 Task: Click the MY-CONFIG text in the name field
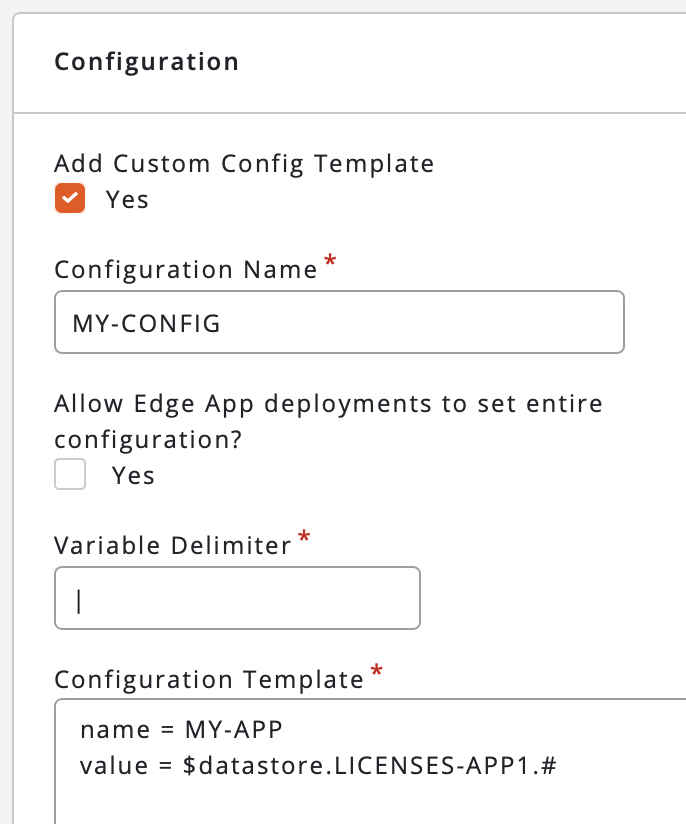(146, 323)
